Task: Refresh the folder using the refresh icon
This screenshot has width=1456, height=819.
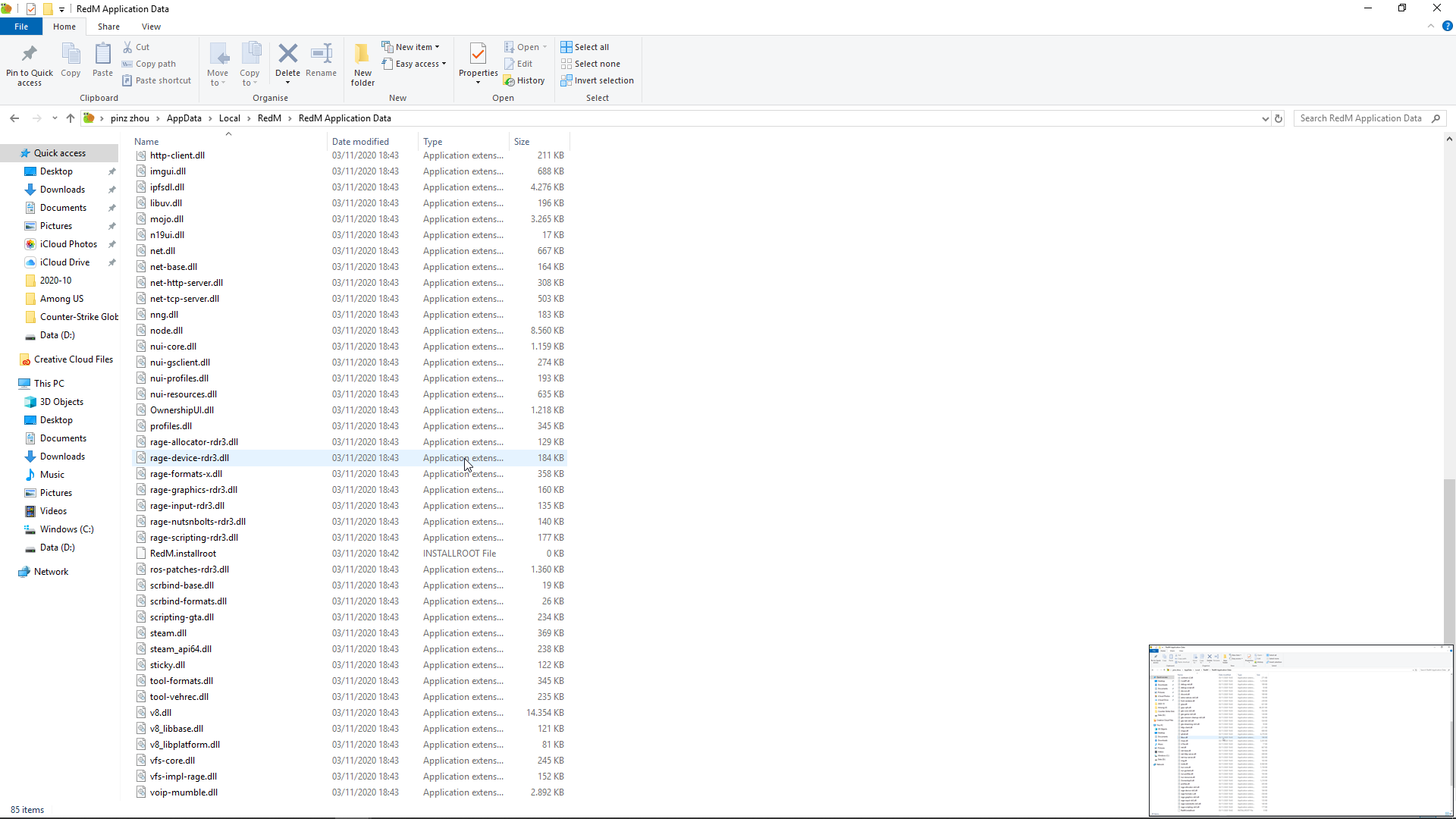Action: pyautogui.click(x=1279, y=118)
